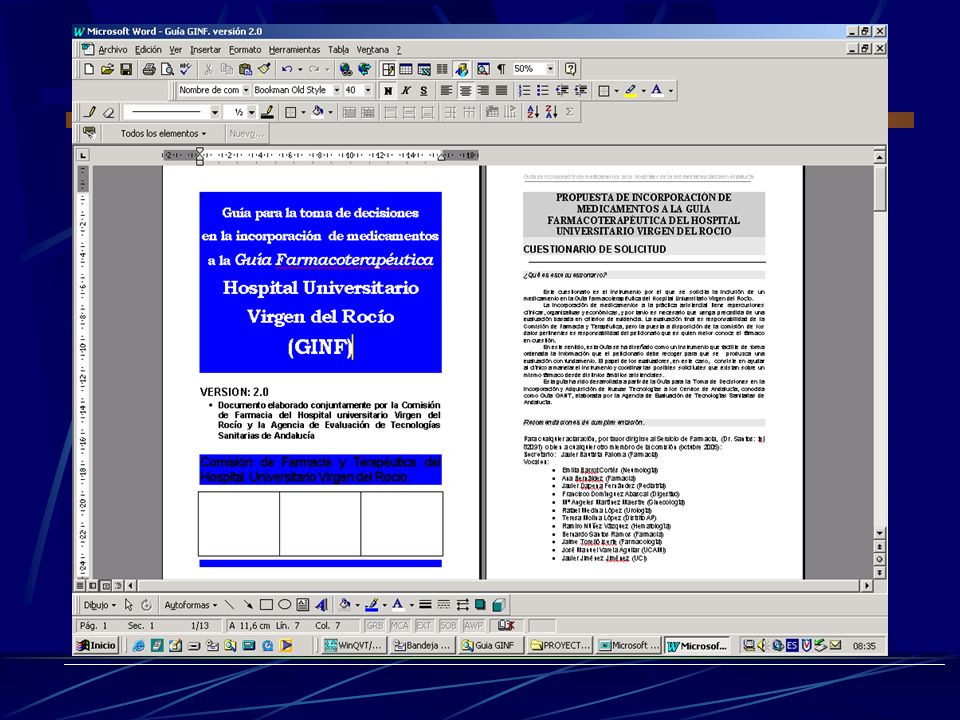Click the Inicio start button

click(96, 645)
